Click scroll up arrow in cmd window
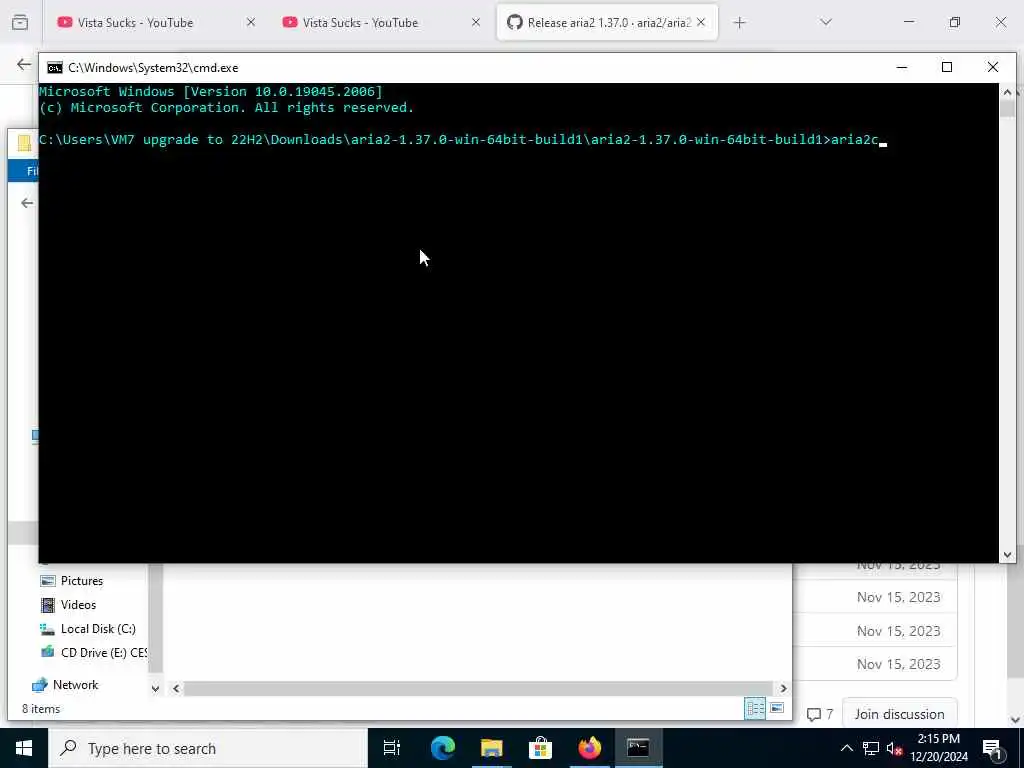 1007,92
